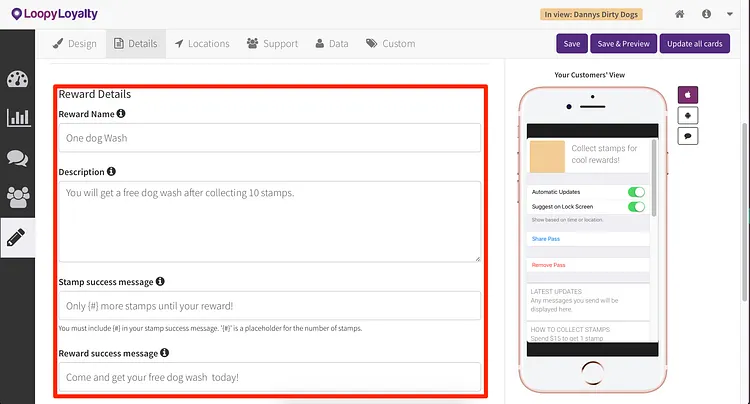Open the account dropdown arrow top right
The width and height of the screenshot is (750, 404).
point(729,14)
